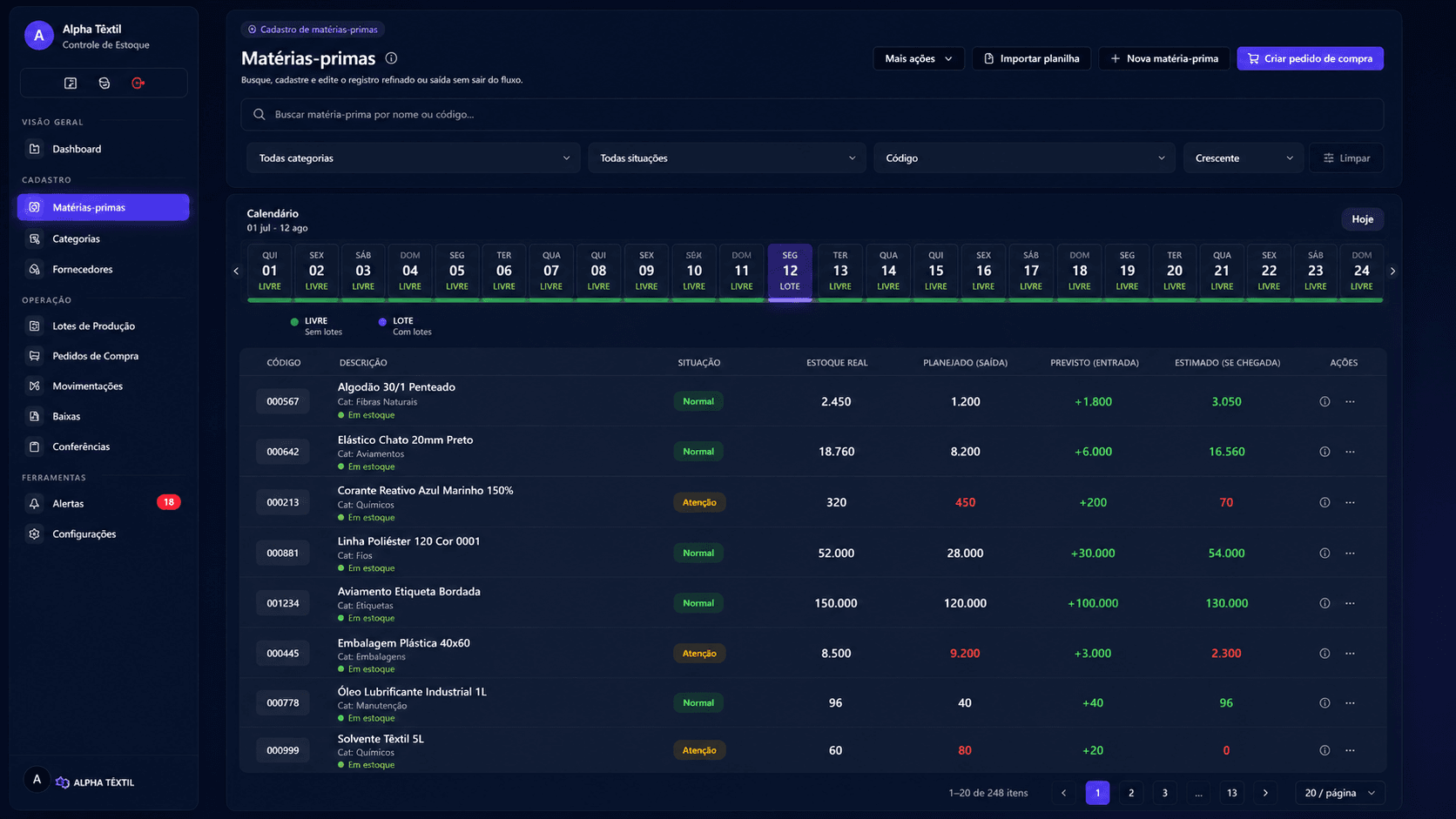
Task: Open the Código sort-field dropdown
Action: point(1025,158)
